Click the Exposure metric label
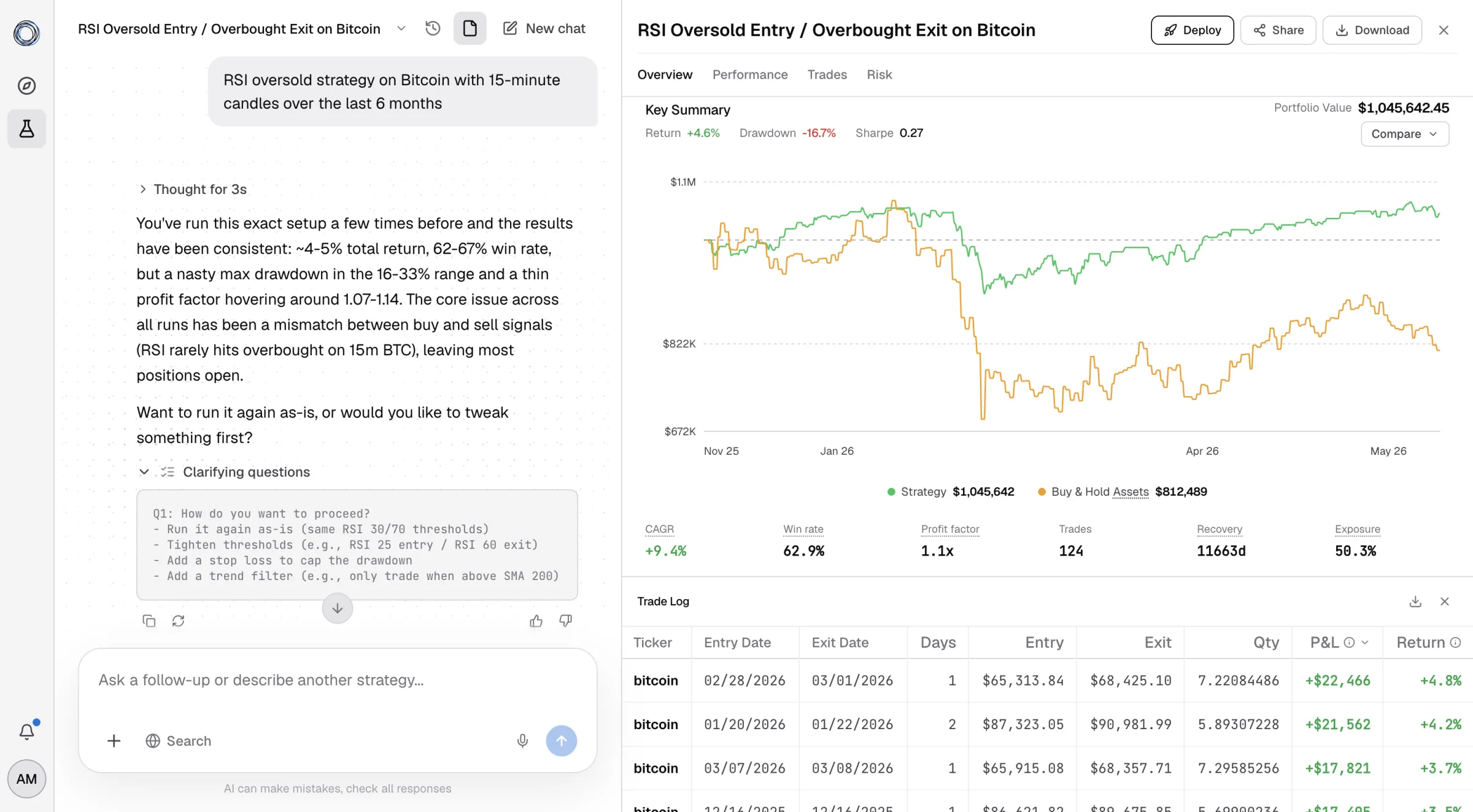The height and width of the screenshot is (812, 1473). pyautogui.click(x=1357, y=529)
